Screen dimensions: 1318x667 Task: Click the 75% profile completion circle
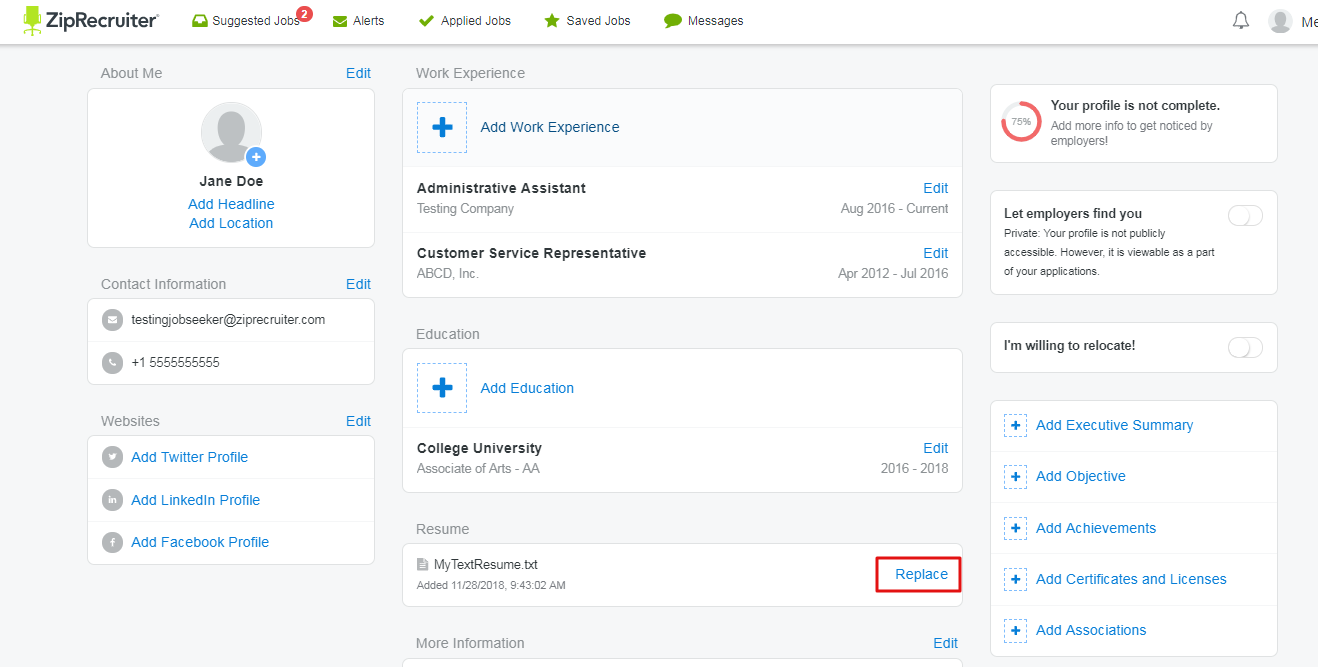(x=1021, y=122)
